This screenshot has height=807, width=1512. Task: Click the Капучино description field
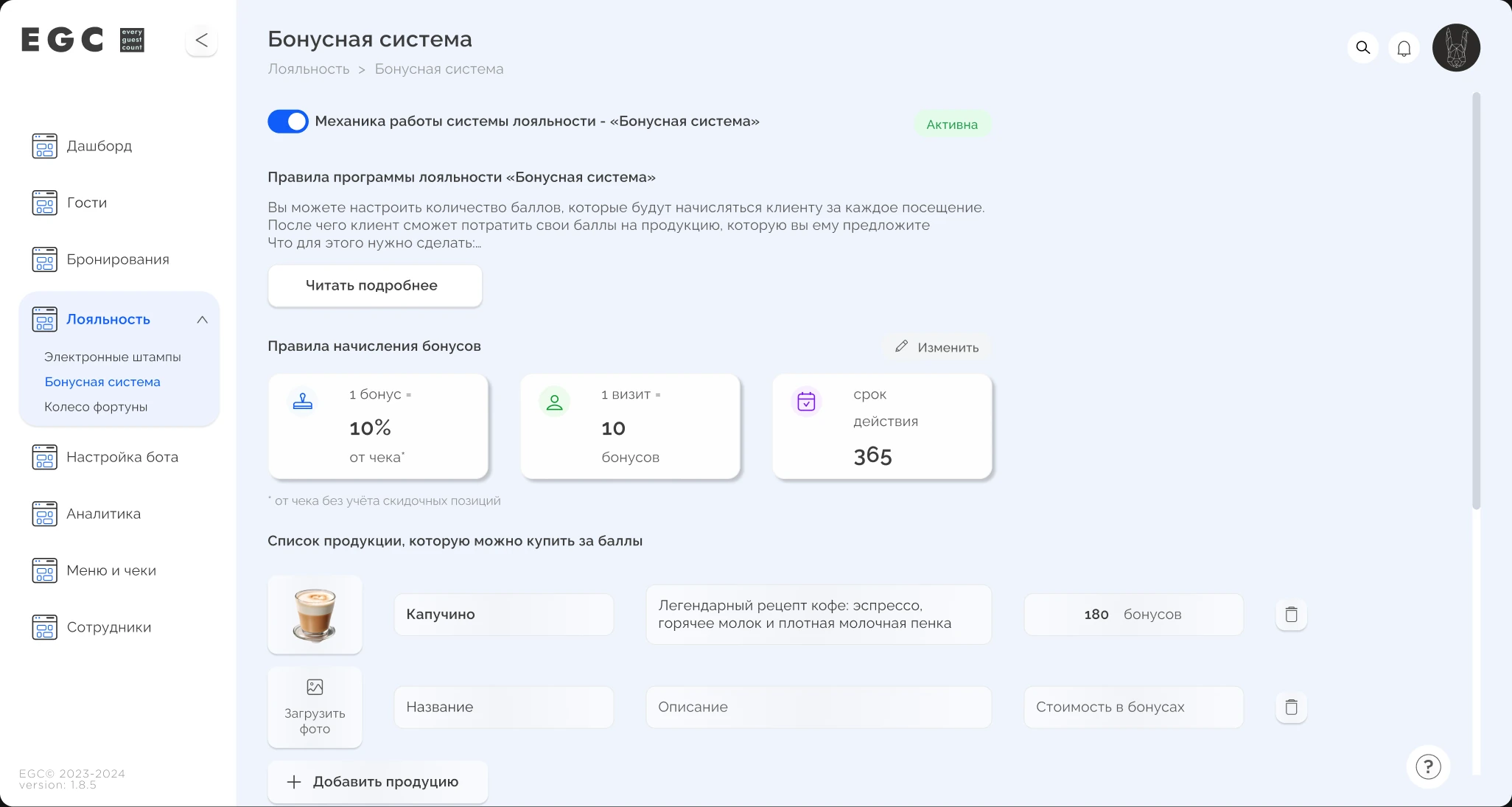click(x=819, y=615)
